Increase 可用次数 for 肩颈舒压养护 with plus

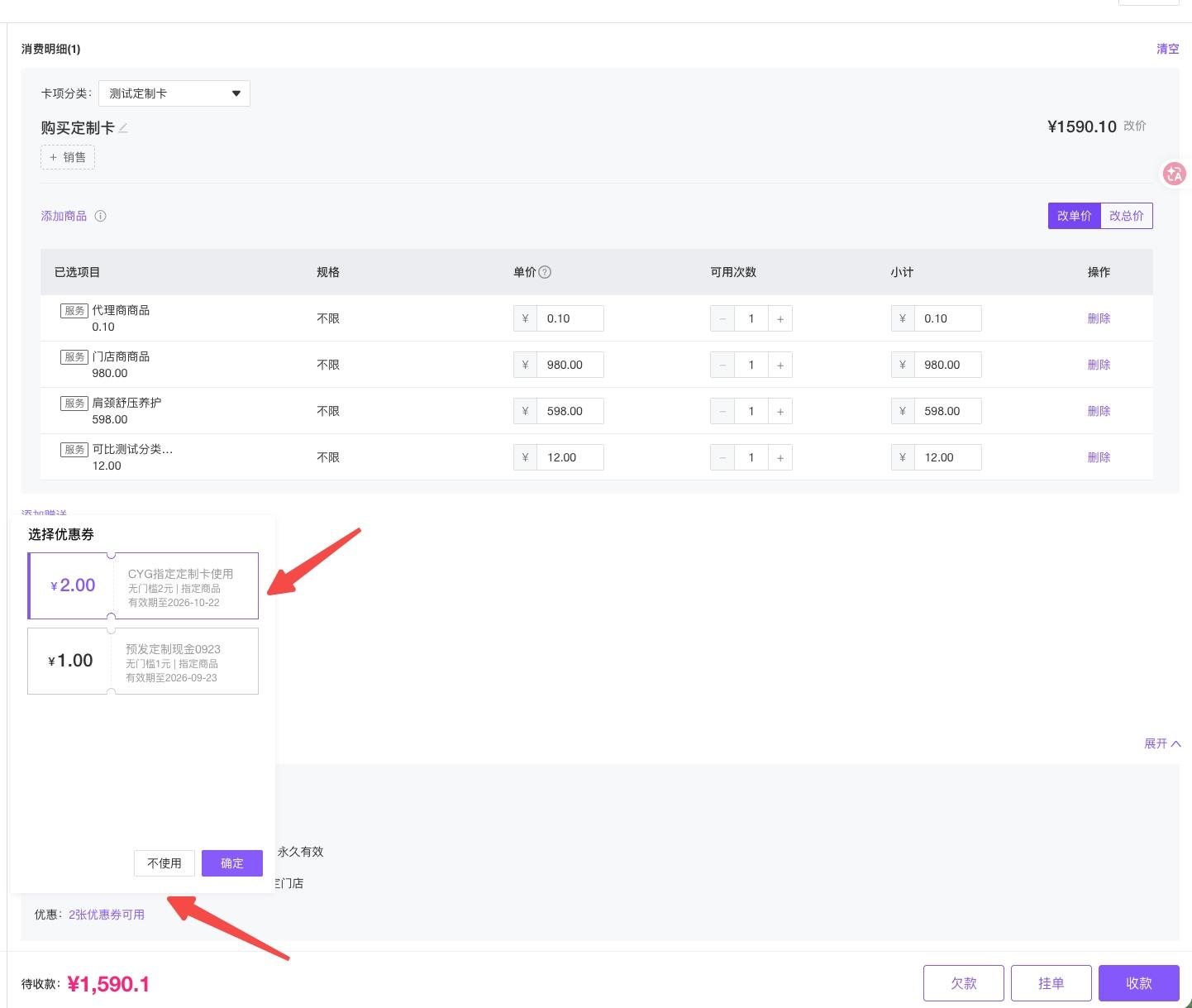(x=780, y=411)
